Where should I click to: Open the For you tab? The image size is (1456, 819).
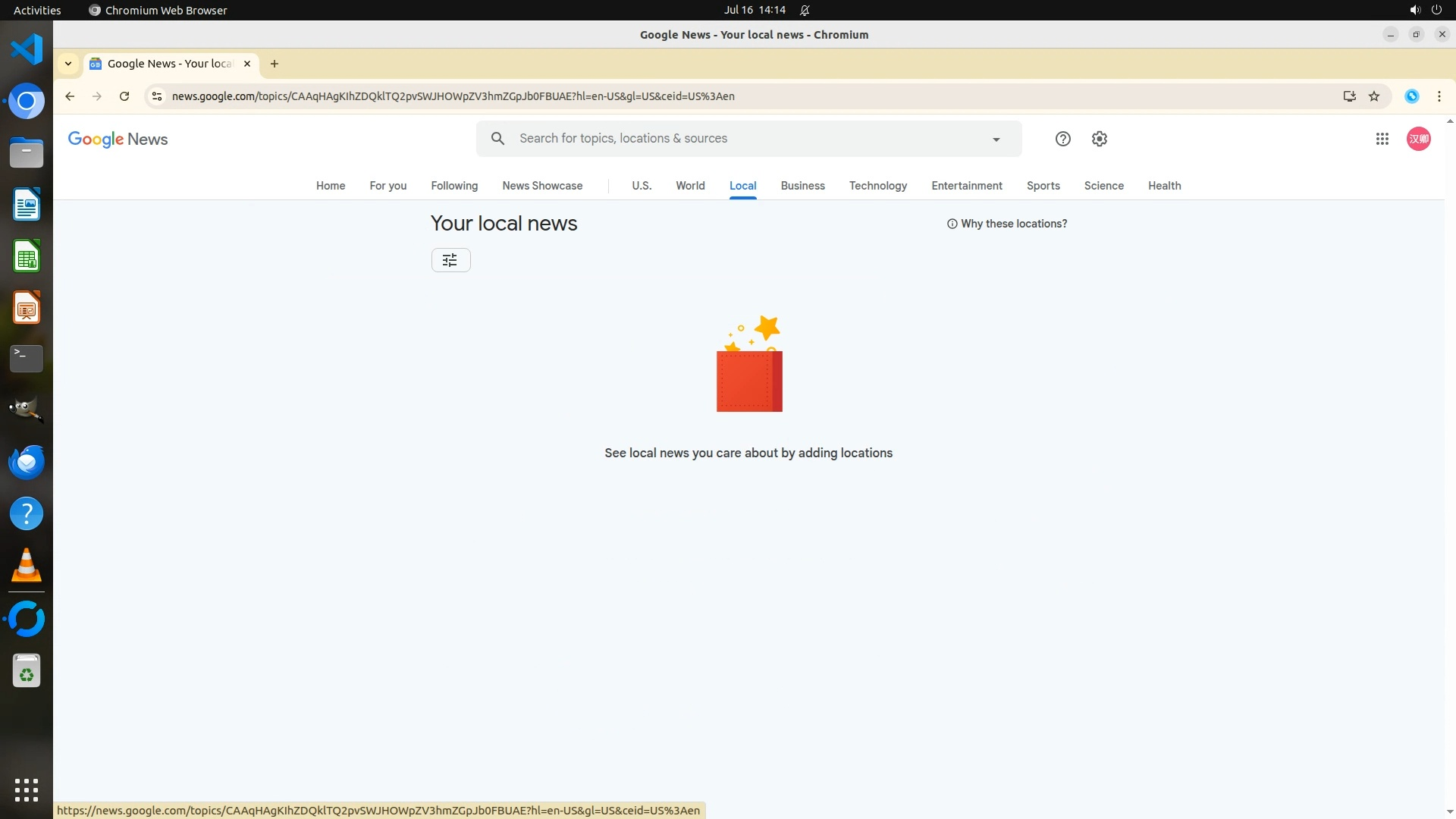[388, 186]
